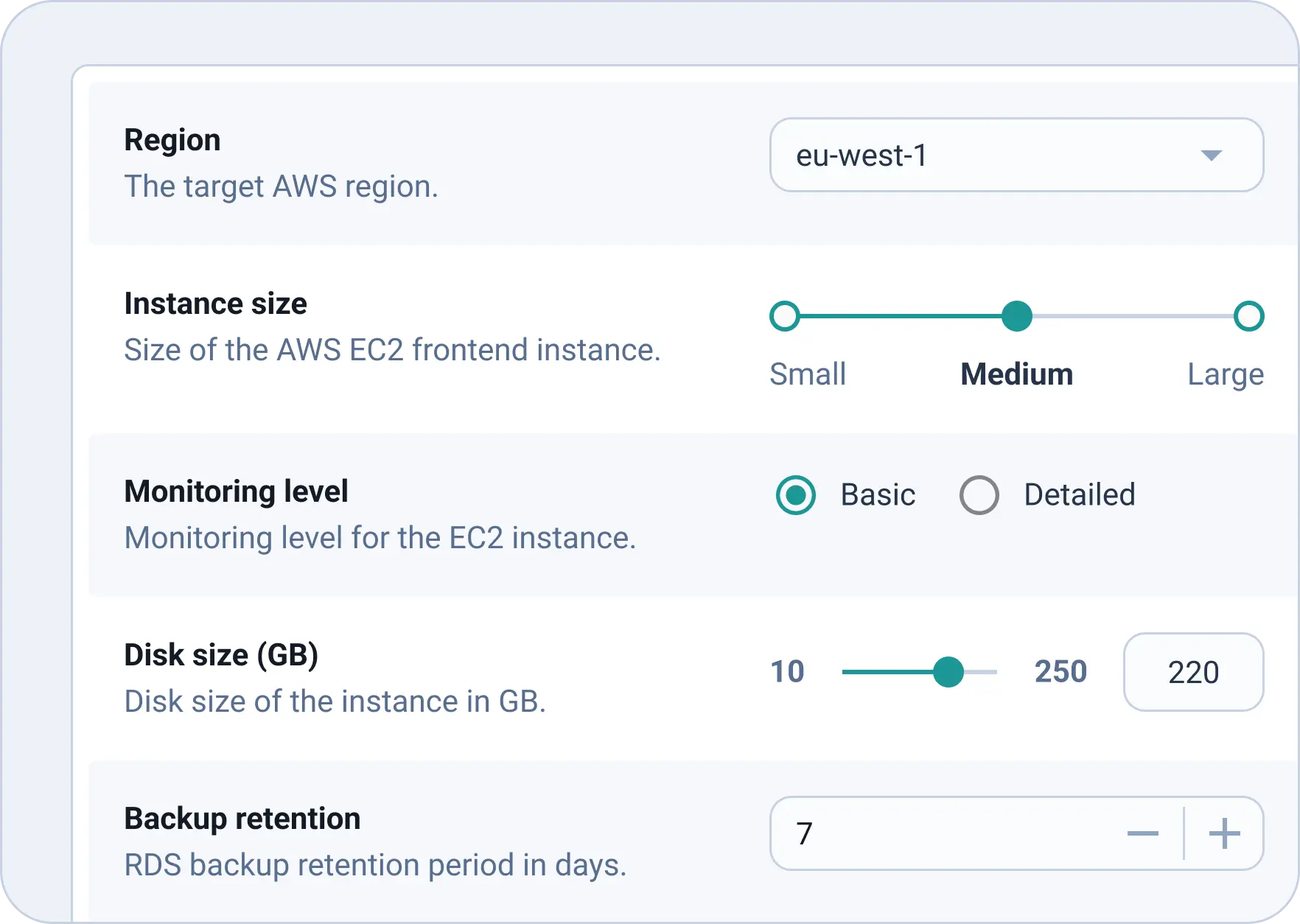Choose the Large instance size node
Screen dimensions: 1300x924
[x=1248, y=316]
